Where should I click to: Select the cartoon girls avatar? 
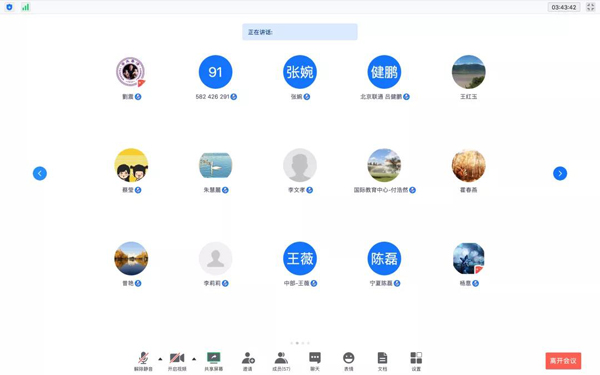click(x=131, y=165)
